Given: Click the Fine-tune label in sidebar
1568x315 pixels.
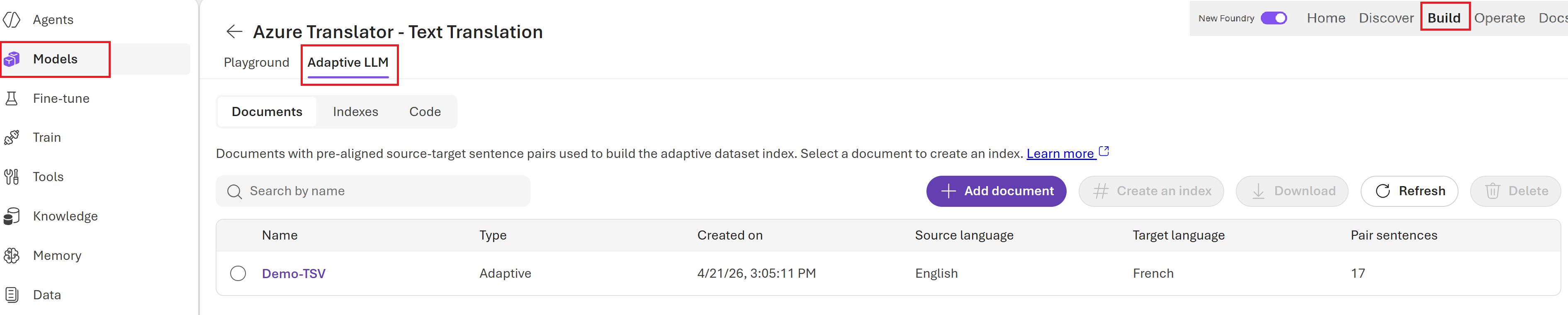Looking at the screenshot, I should click(x=61, y=99).
